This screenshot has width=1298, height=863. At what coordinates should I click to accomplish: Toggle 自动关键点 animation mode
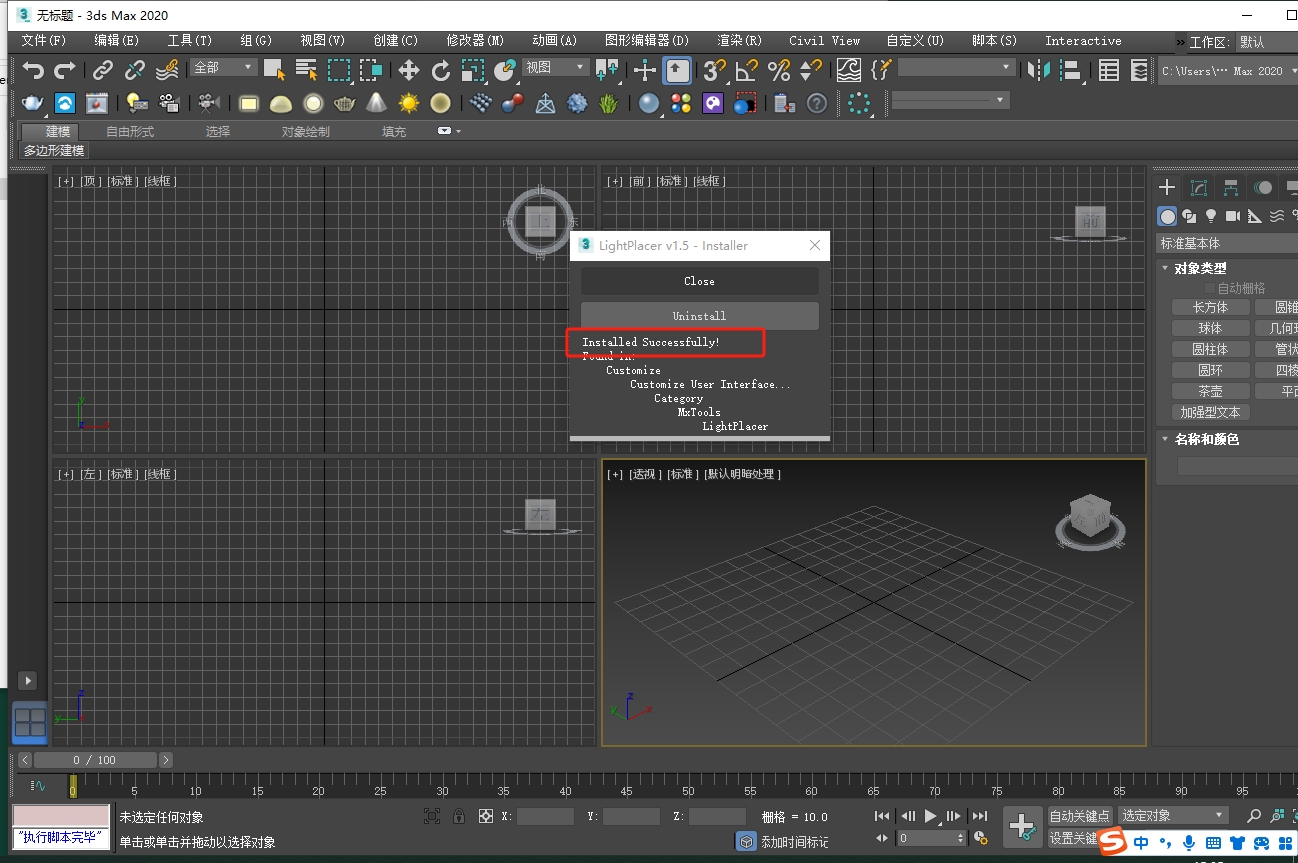pyautogui.click(x=1079, y=815)
